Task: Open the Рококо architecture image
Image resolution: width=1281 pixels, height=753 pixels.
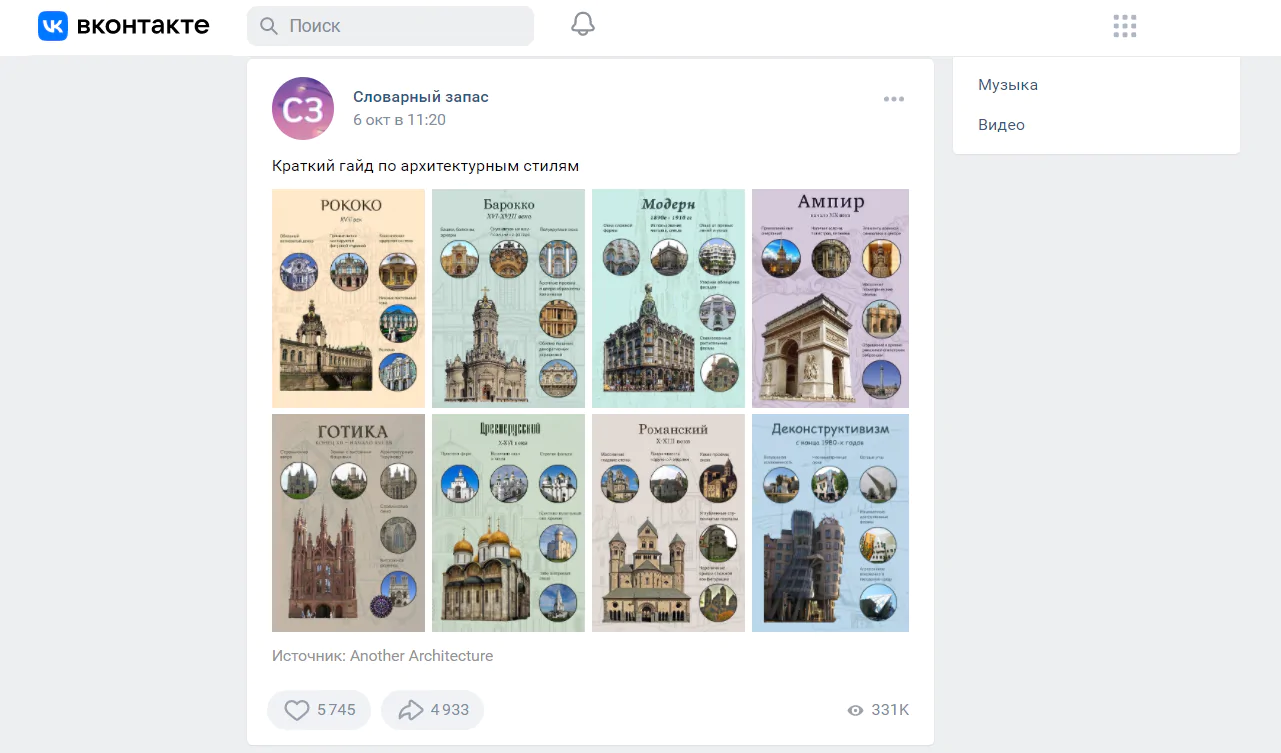Action: tap(348, 298)
